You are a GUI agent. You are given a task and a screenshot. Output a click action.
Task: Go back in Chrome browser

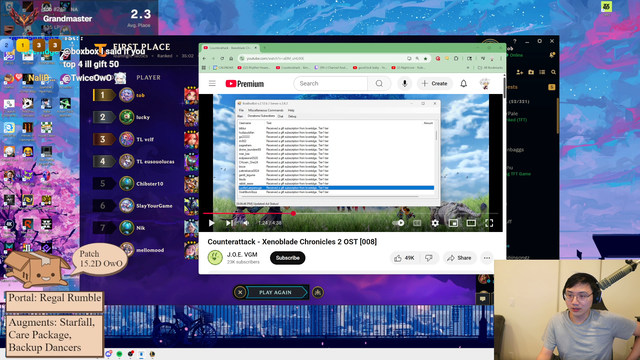click(x=204, y=58)
